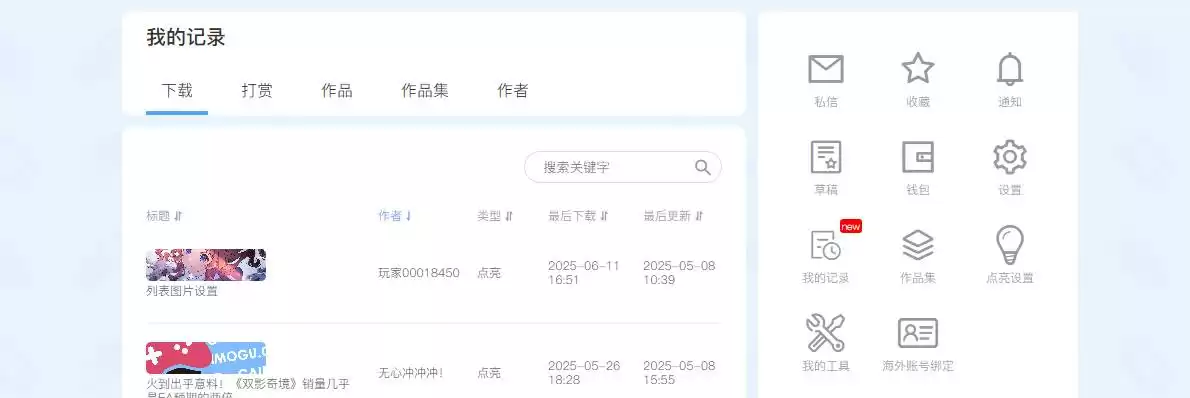1190x398 pixels.
Task: Open the 海外账号绑定 ID card icon
Action: click(x=918, y=333)
